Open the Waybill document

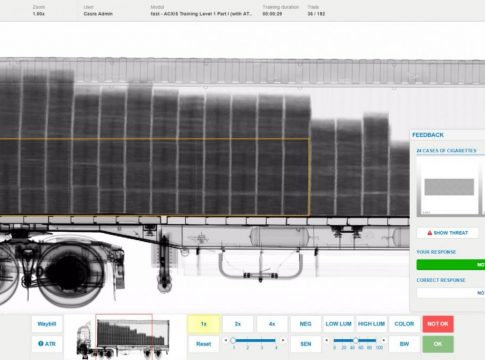(x=47, y=324)
